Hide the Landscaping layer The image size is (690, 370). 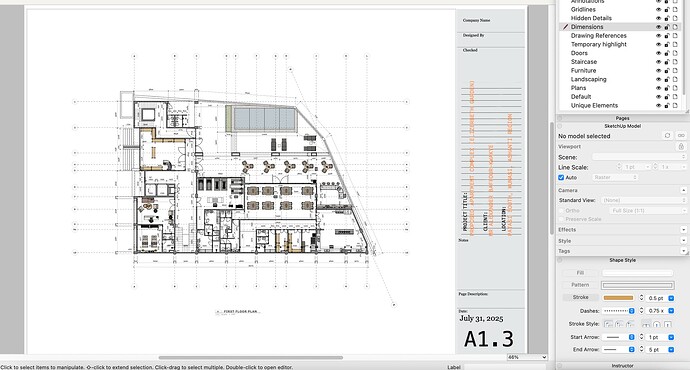659,80
